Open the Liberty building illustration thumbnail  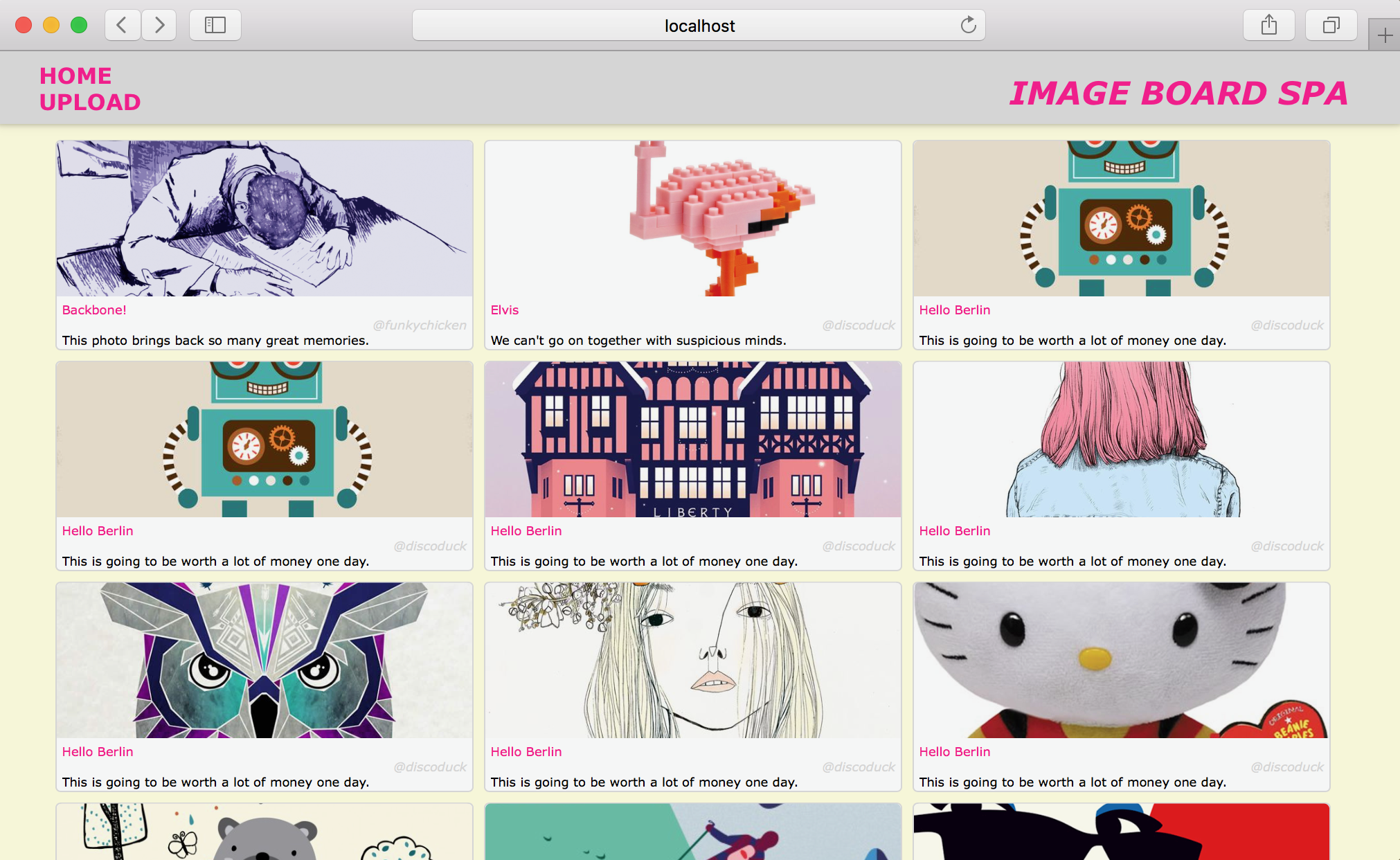tap(693, 440)
